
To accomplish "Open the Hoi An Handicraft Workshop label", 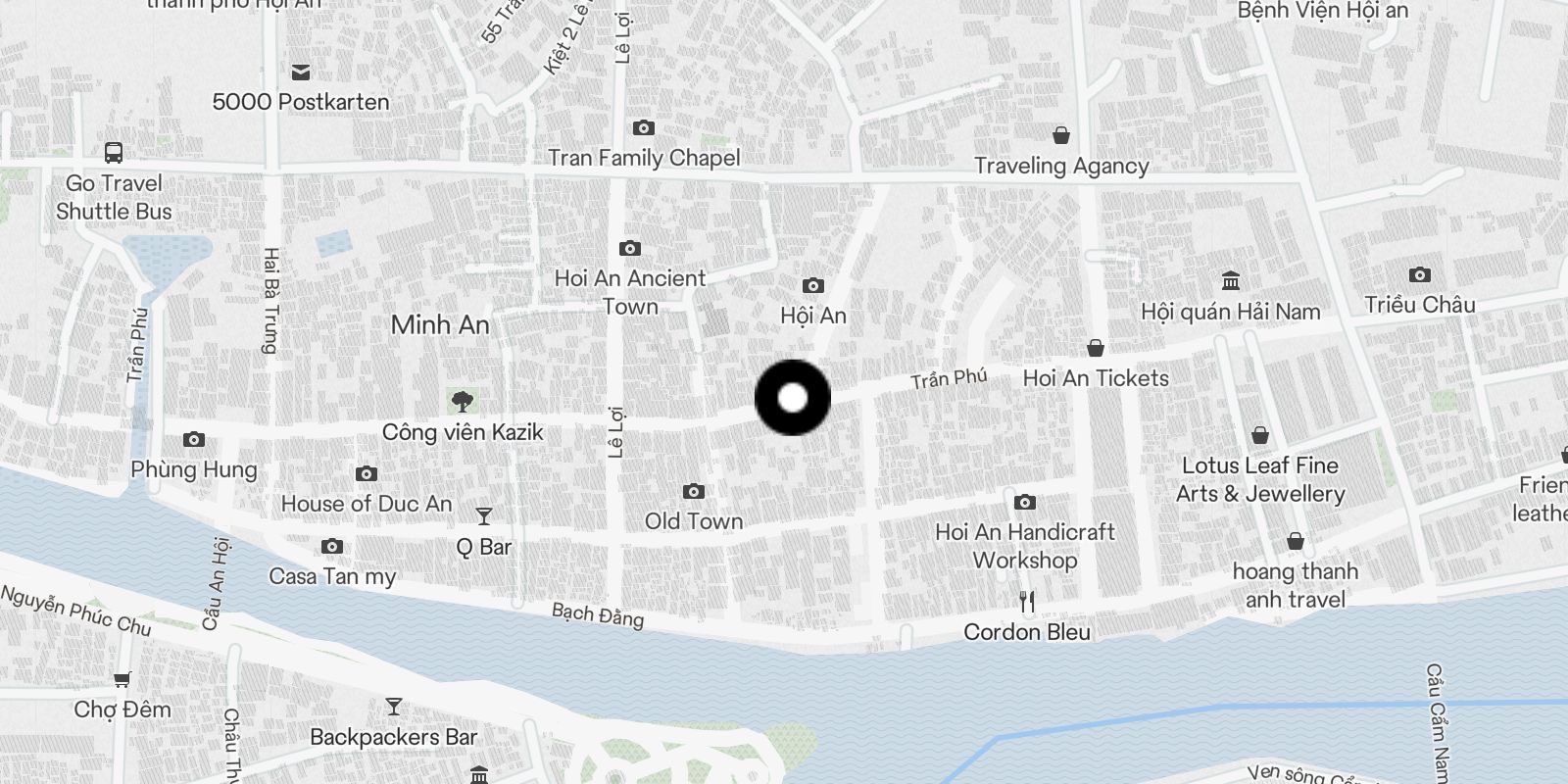I will tap(1025, 546).
